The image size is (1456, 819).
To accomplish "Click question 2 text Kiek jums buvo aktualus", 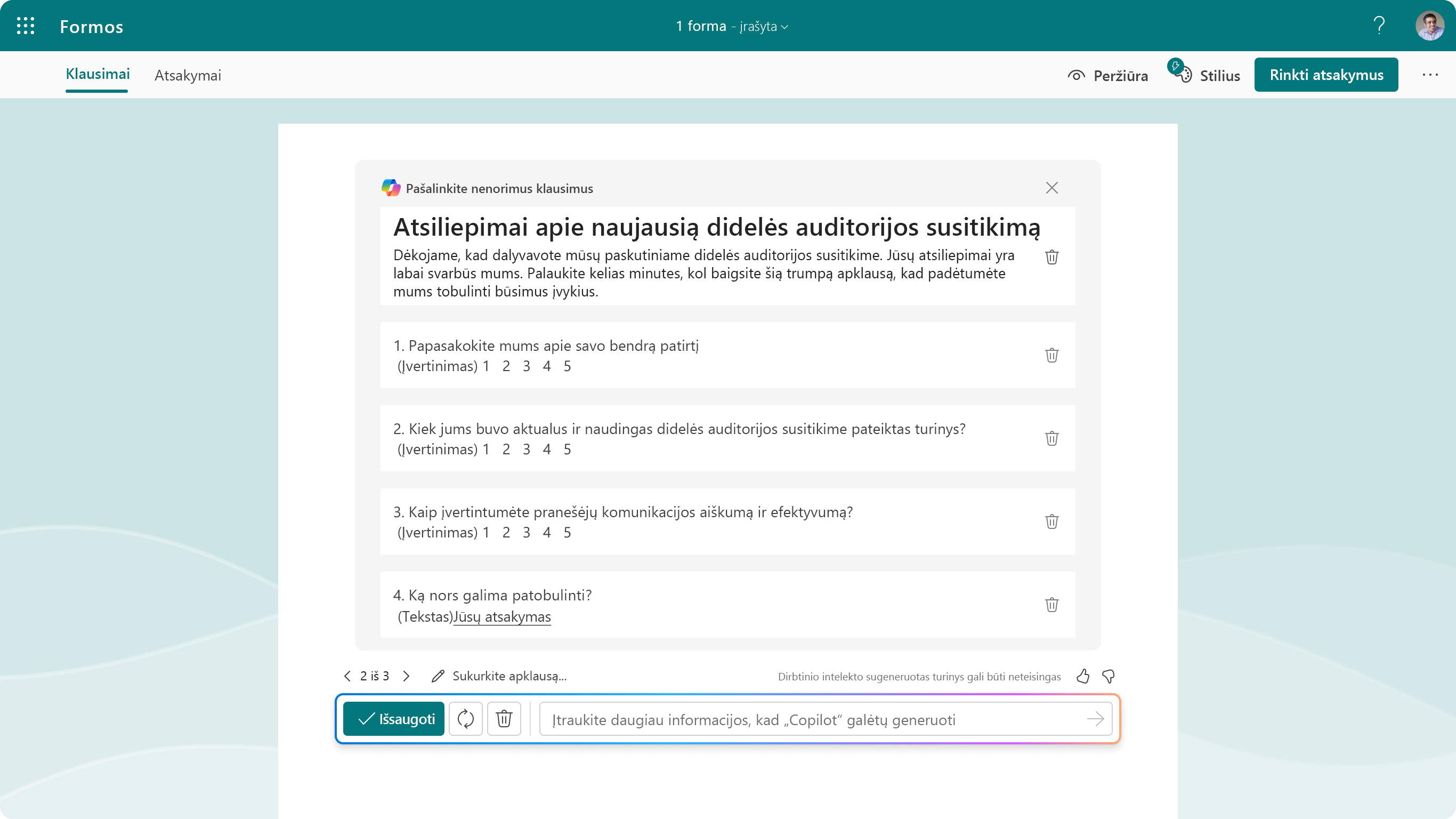I will [x=679, y=429].
